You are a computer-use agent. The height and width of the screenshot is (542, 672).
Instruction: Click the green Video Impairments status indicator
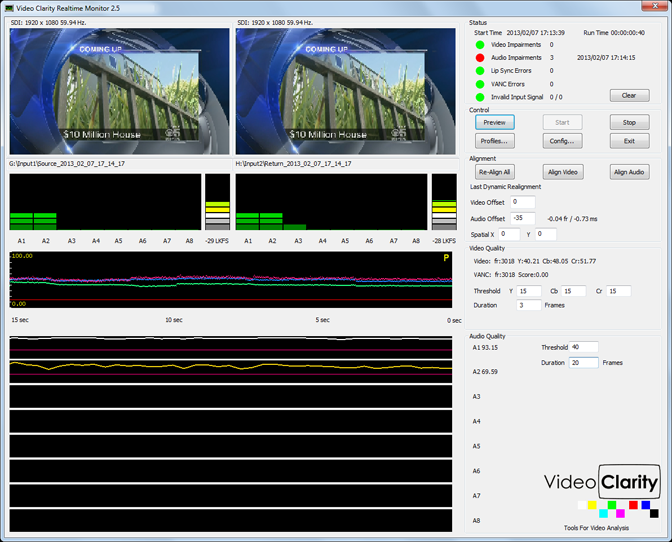click(481, 45)
